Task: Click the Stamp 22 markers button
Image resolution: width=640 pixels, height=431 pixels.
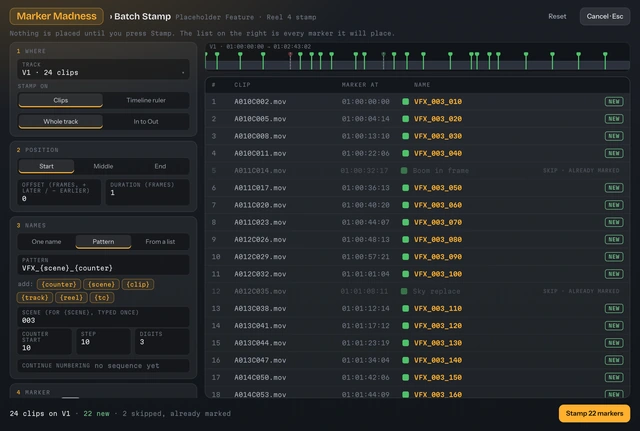Action: pyautogui.click(x=594, y=413)
